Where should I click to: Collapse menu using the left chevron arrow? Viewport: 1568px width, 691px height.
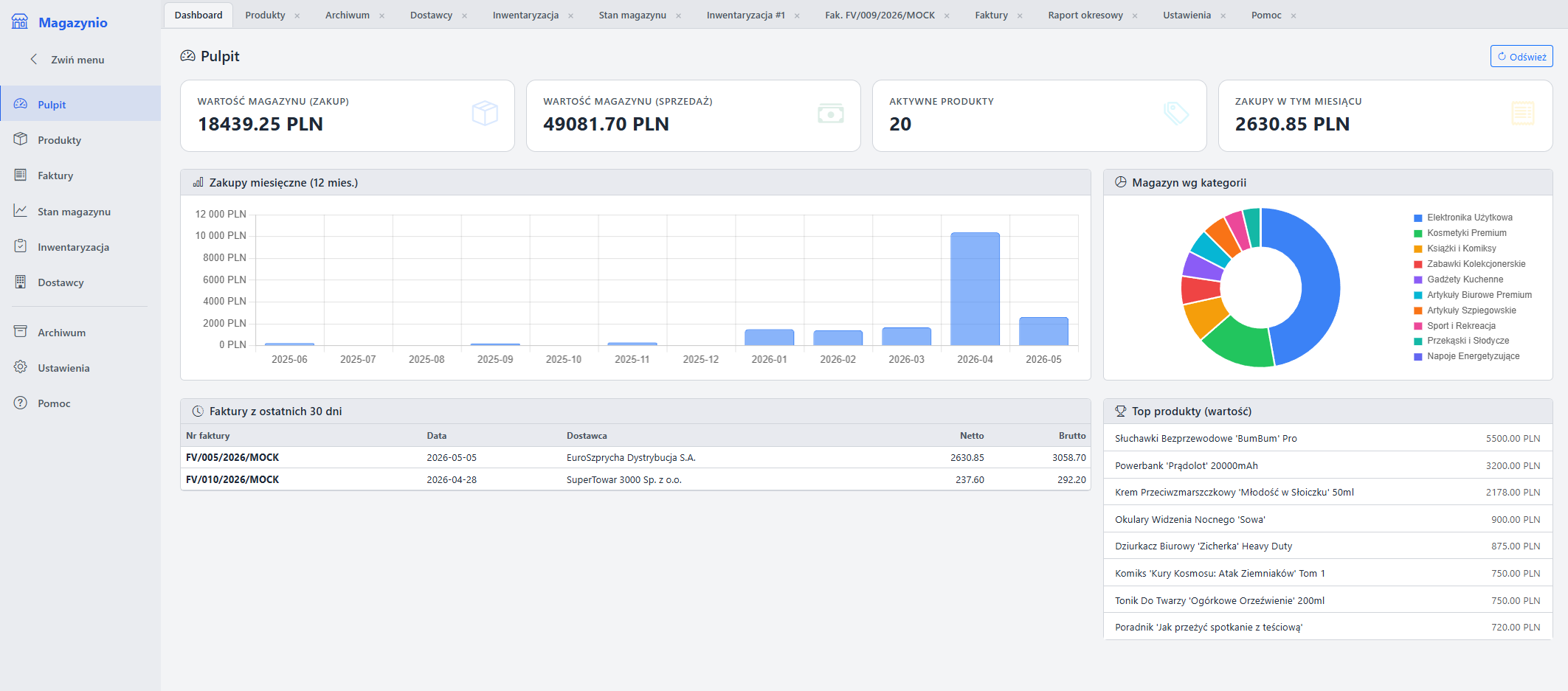[x=33, y=59]
